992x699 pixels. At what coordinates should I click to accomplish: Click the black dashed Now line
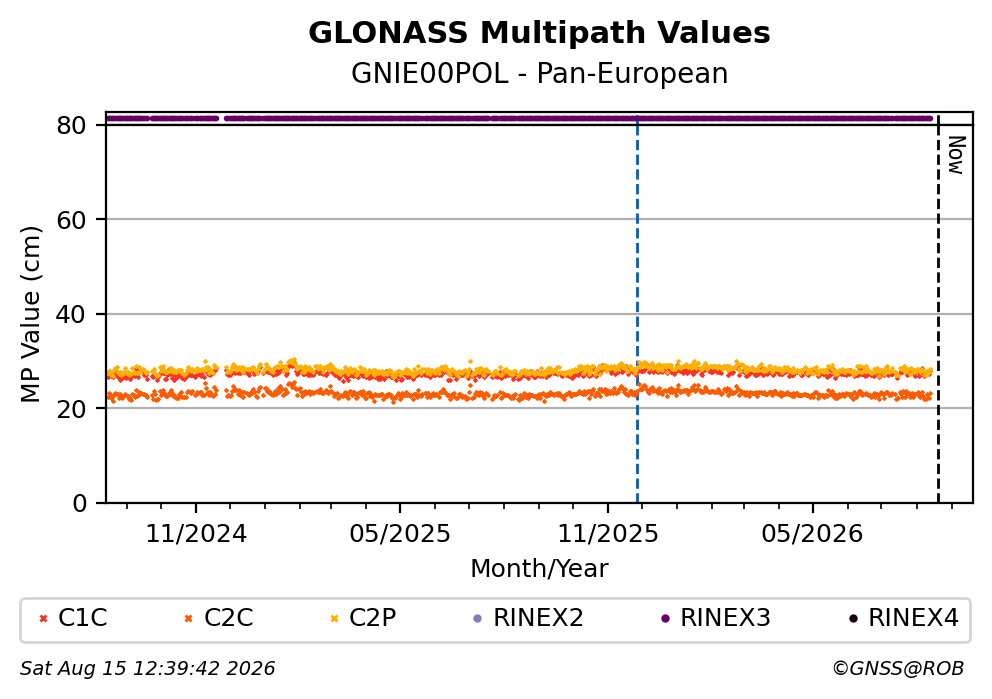click(x=938, y=309)
